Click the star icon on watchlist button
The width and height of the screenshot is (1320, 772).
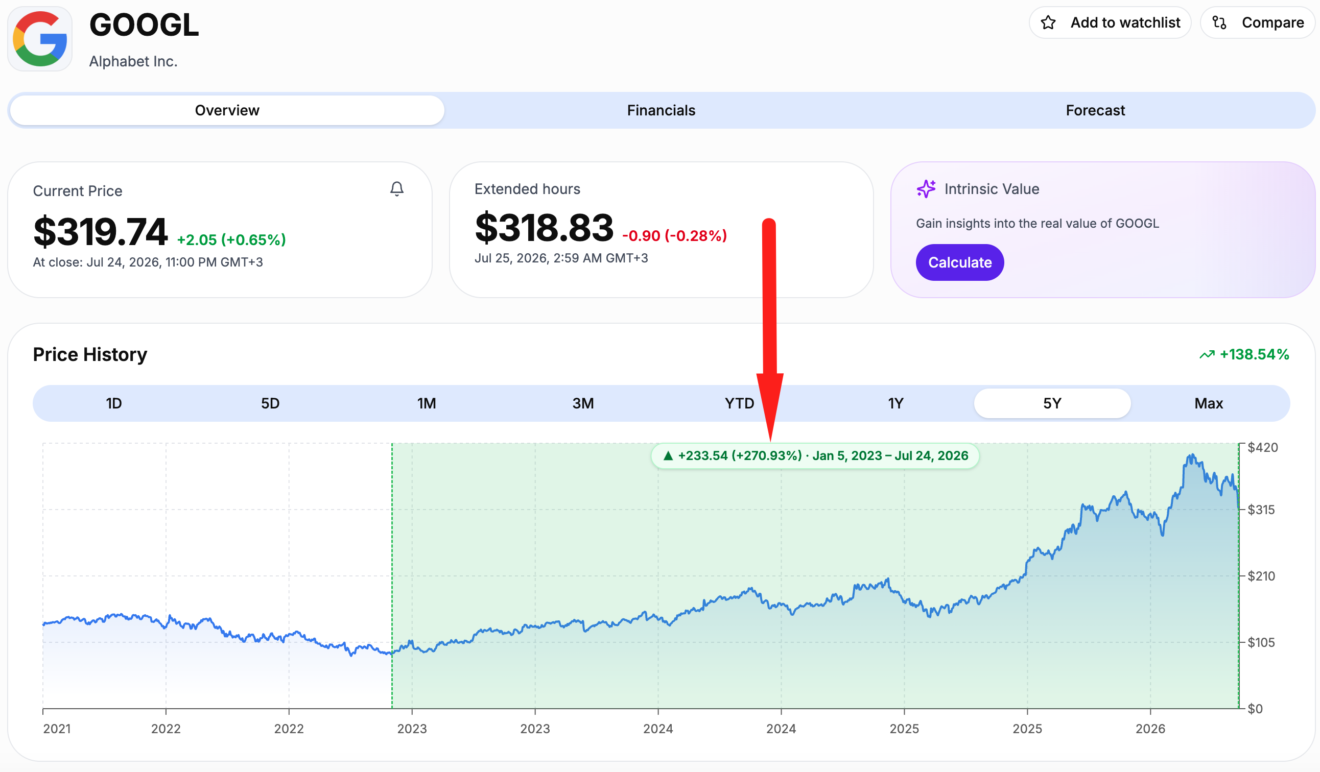pyautogui.click(x=1048, y=22)
